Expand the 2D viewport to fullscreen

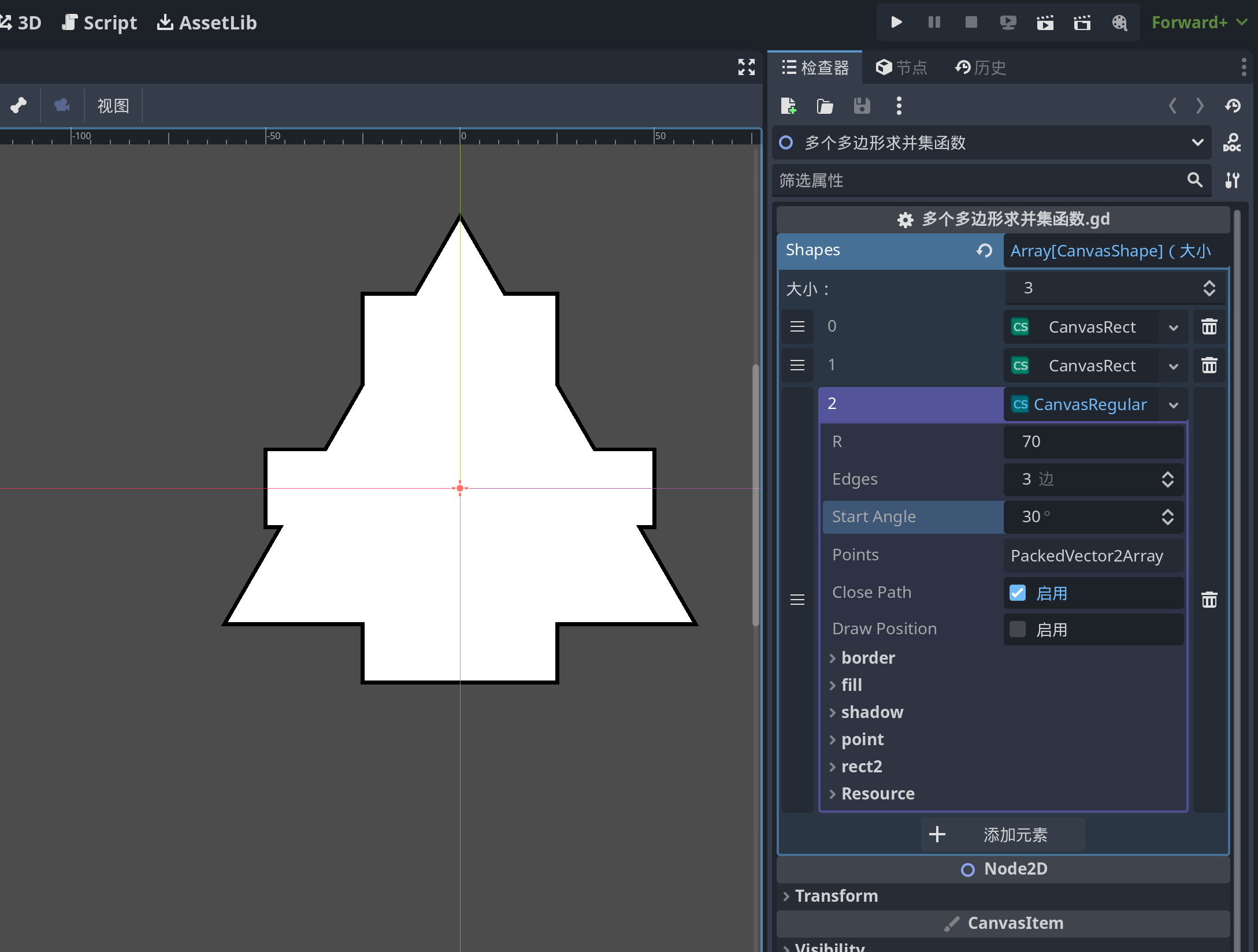coord(746,67)
